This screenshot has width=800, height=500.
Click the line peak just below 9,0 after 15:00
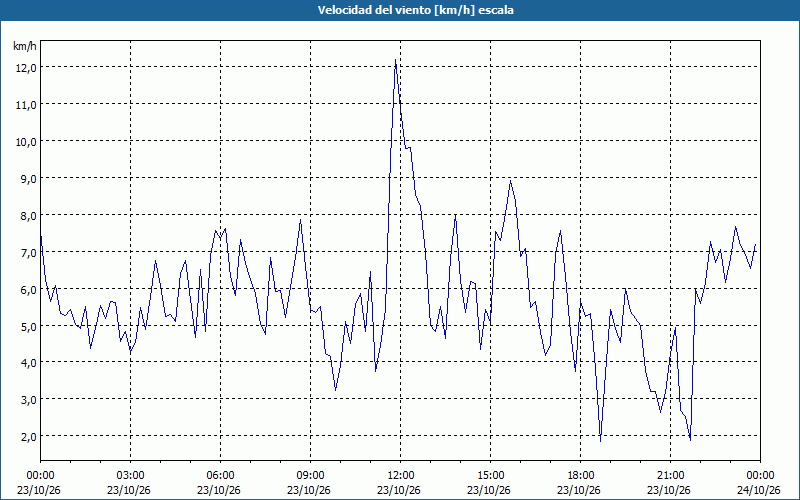pos(510,181)
